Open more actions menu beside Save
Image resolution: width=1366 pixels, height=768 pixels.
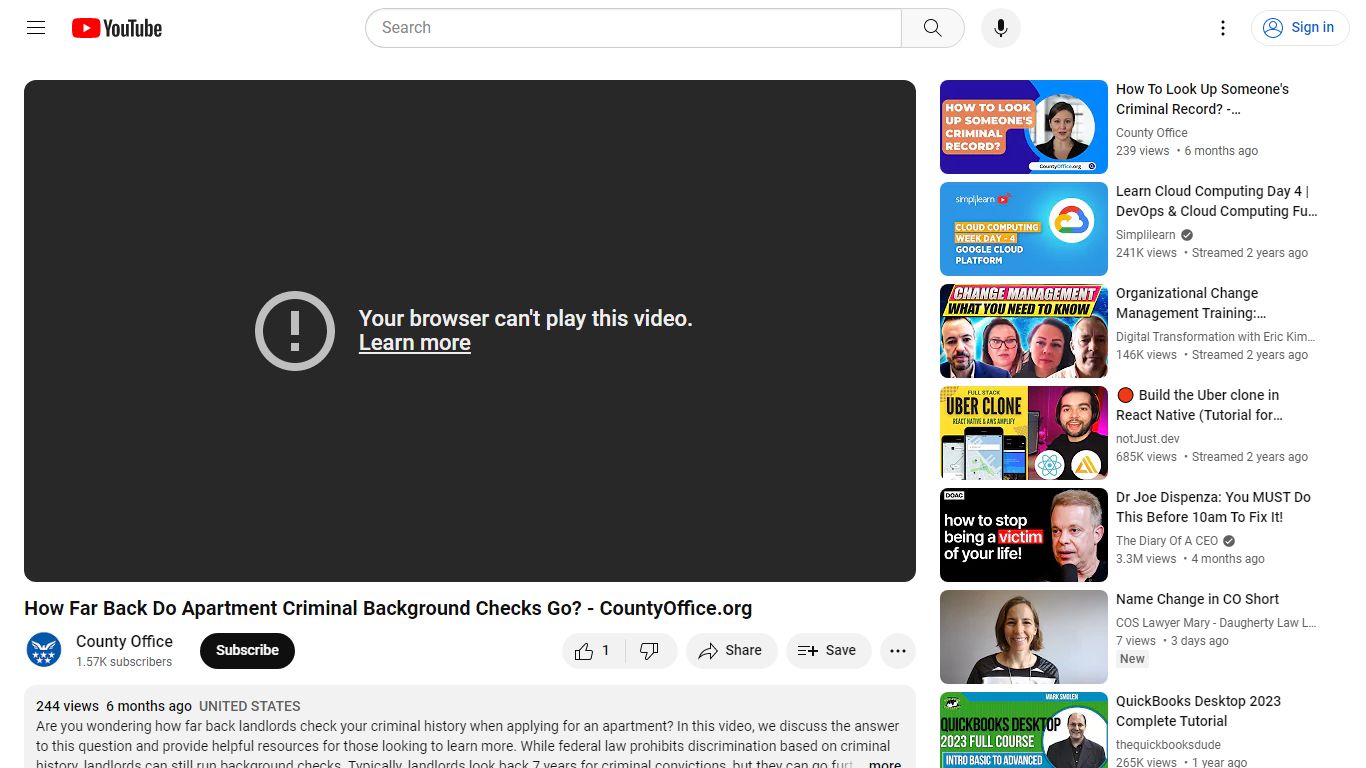tap(898, 651)
